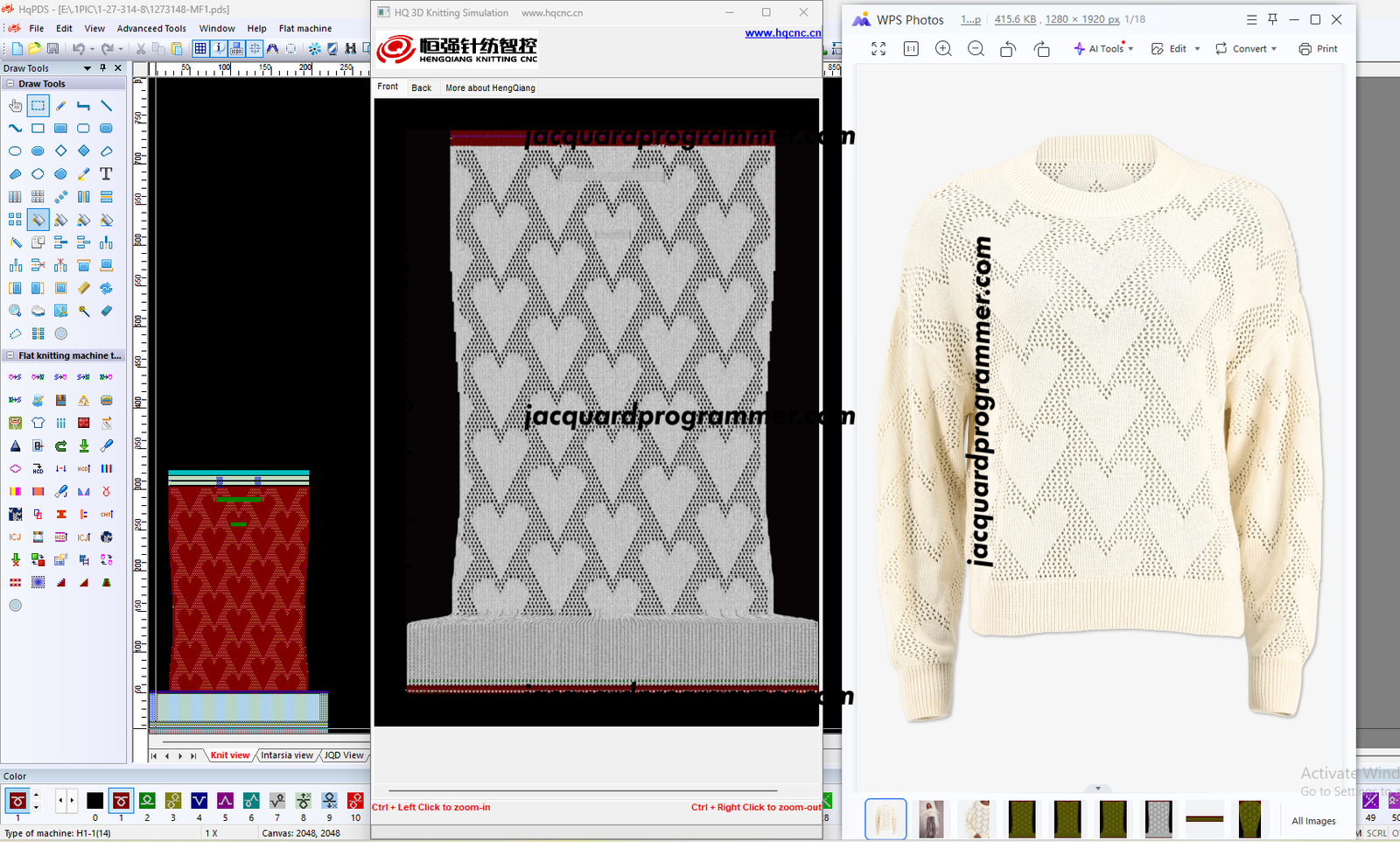Click the Print button in WPS Photos
1400x842 pixels.
click(1319, 49)
